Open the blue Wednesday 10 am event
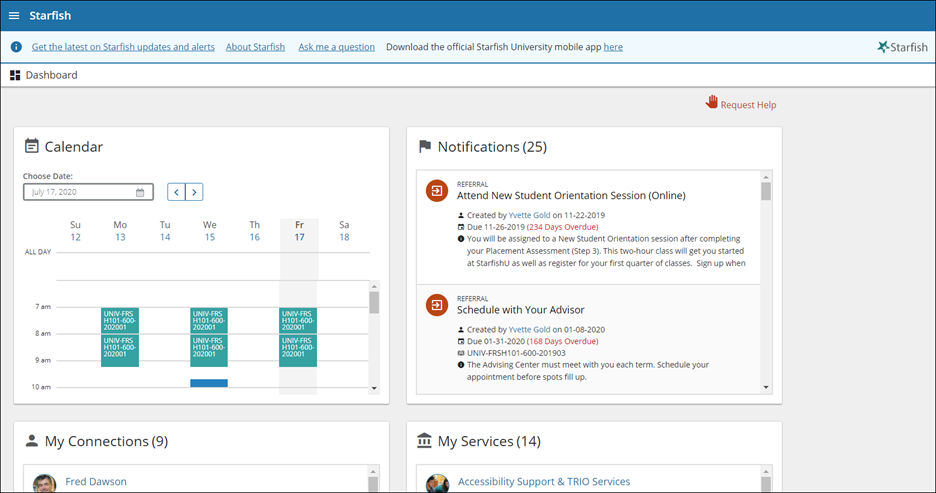Viewport: 936px width, 493px height. (x=209, y=383)
